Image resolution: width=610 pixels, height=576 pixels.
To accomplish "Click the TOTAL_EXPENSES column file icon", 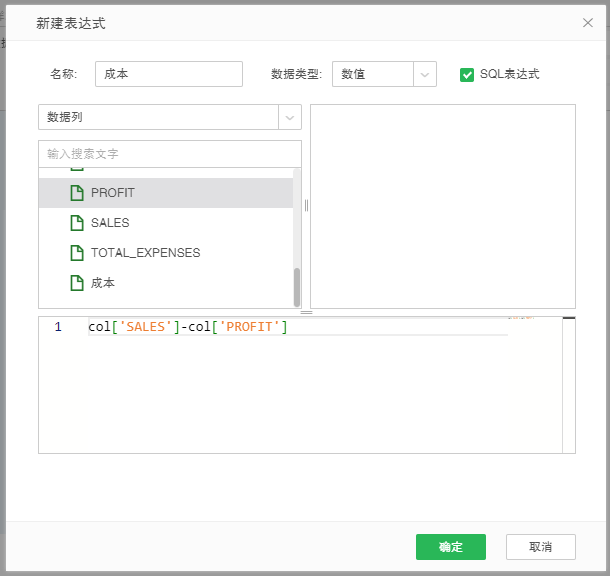I will pyautogui.click(x=76, y=253).
